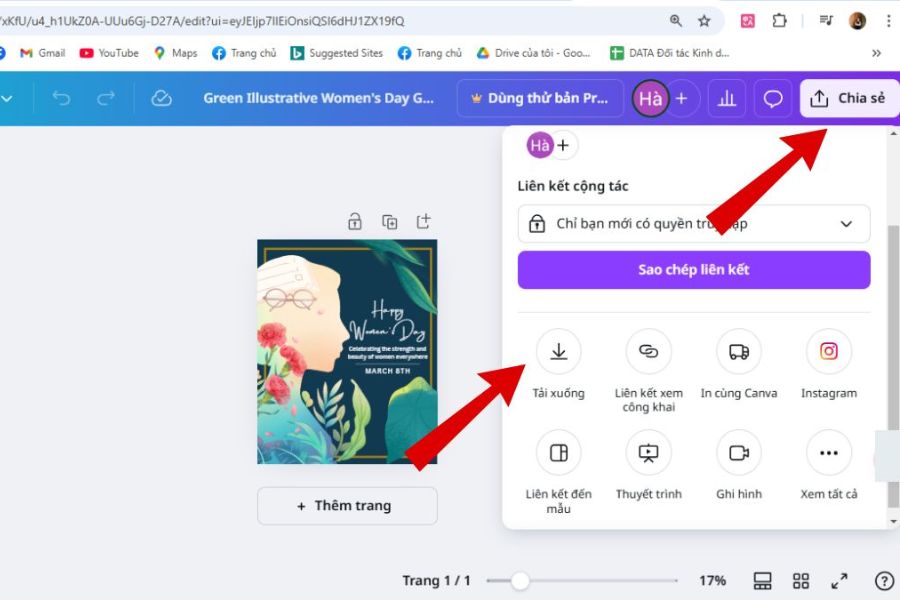Viewport: 900px width, 600px height.
Task: Start Thuyết trình presentation mode
Action: (x=648, y=453)
